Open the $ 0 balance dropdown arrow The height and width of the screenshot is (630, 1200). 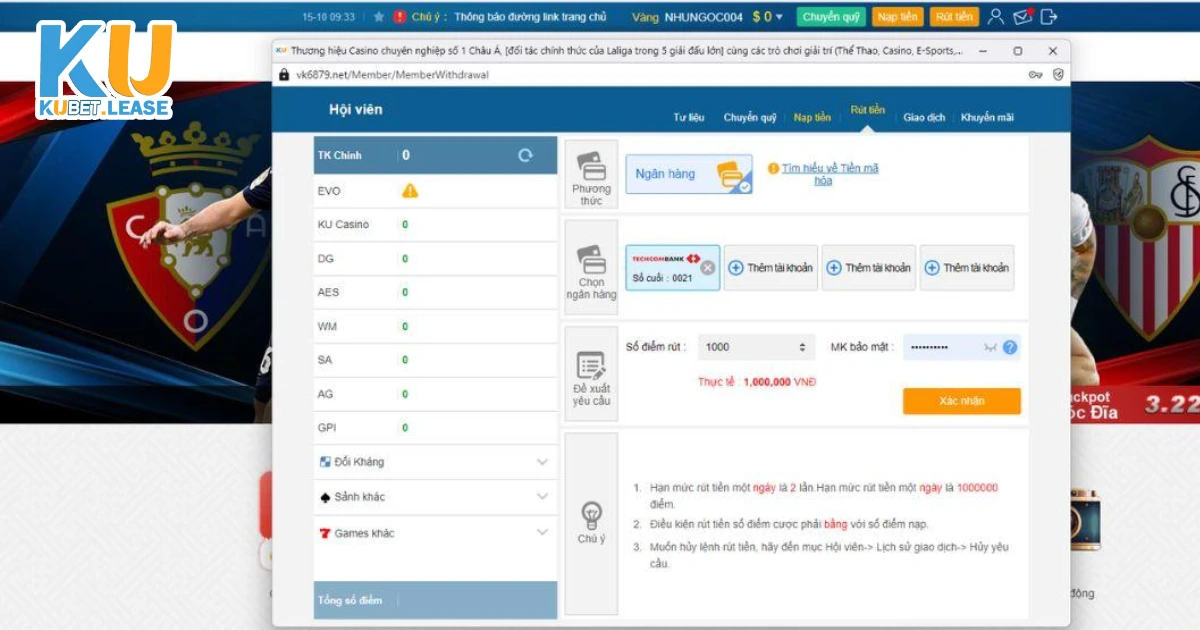coord(780,17)
